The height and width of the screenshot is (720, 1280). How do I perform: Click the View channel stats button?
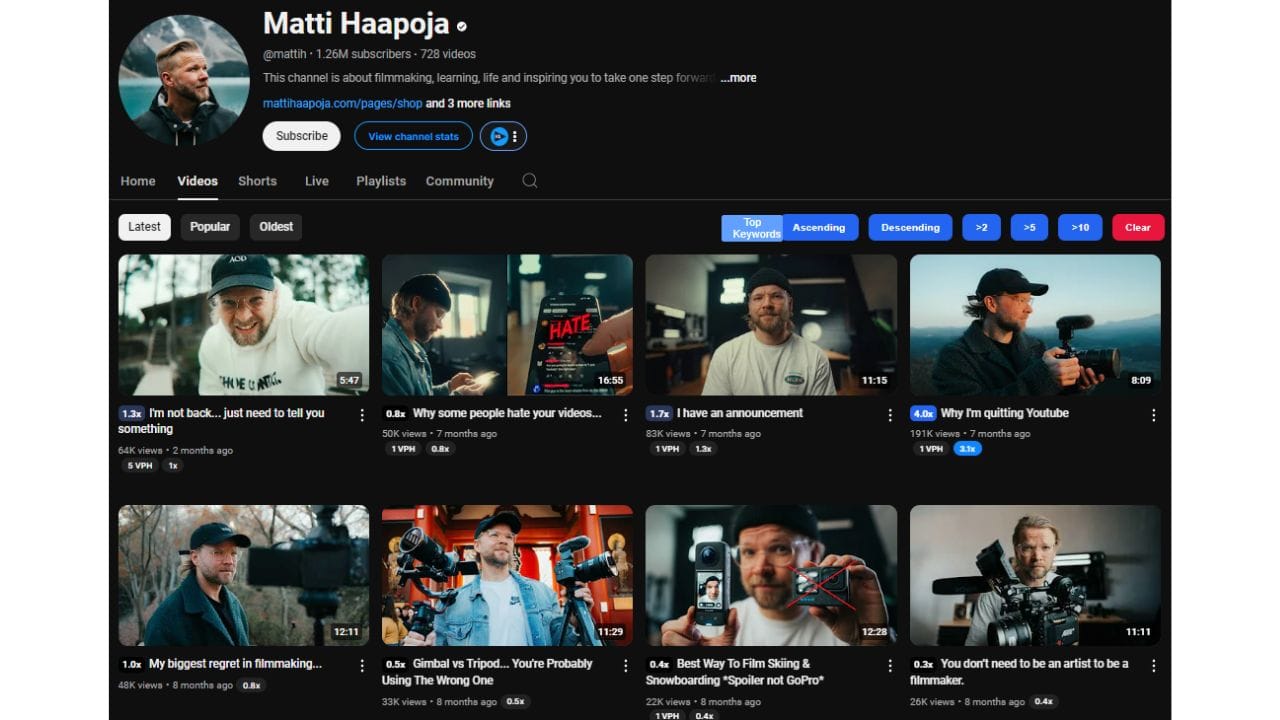[413, 136]
